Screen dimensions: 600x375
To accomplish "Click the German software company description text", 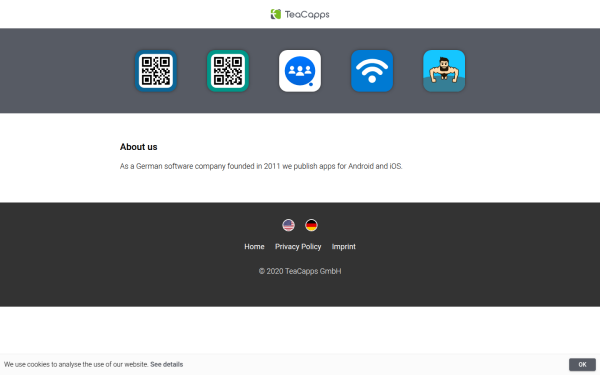I will (x=261, y=166).
